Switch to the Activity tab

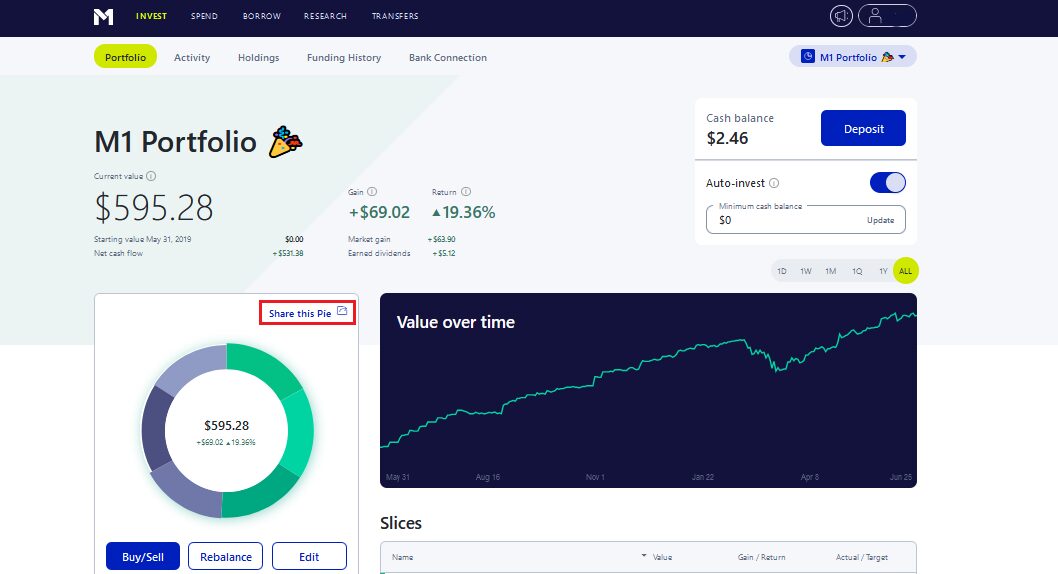[192, 57]
